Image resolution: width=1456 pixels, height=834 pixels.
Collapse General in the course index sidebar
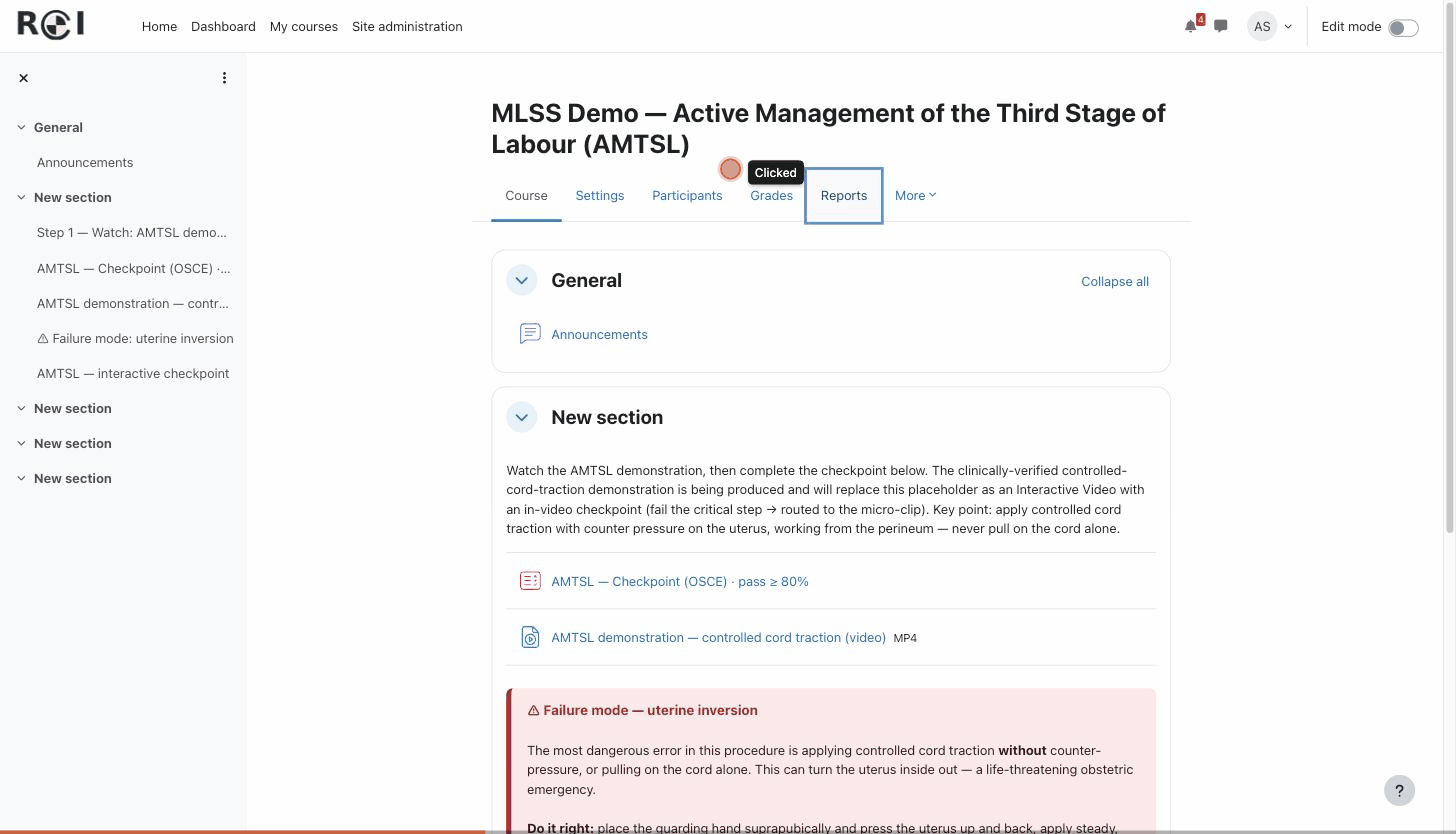point(21,127)
